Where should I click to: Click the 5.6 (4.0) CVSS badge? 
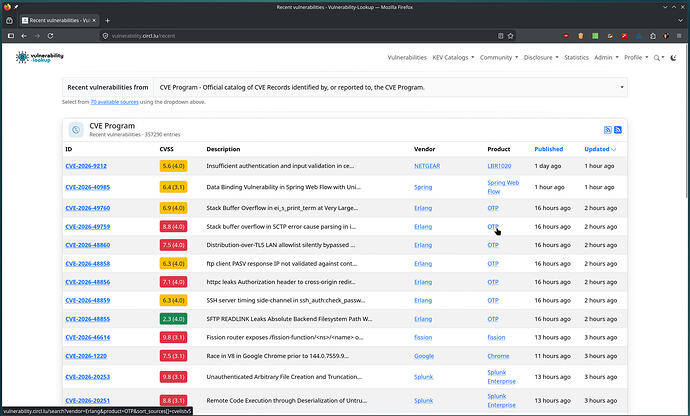pos(173,166)
